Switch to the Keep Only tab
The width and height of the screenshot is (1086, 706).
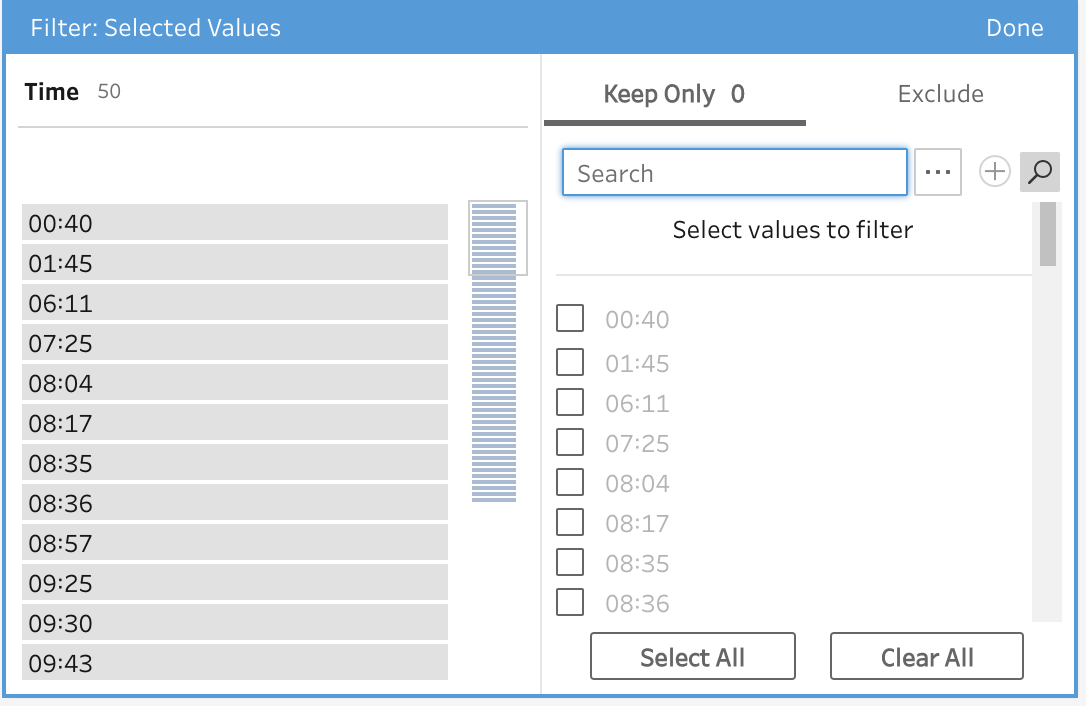pos(674,95)
